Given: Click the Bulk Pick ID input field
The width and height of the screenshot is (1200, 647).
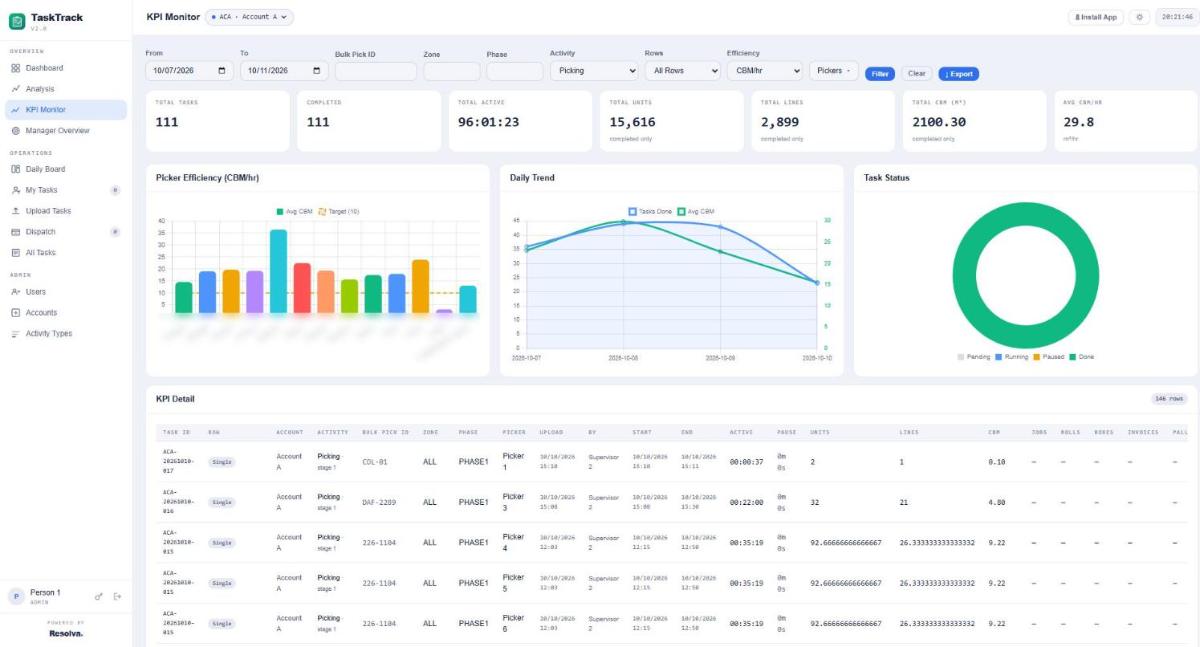Looking at the screenshot, I should [x=375, y=71].
